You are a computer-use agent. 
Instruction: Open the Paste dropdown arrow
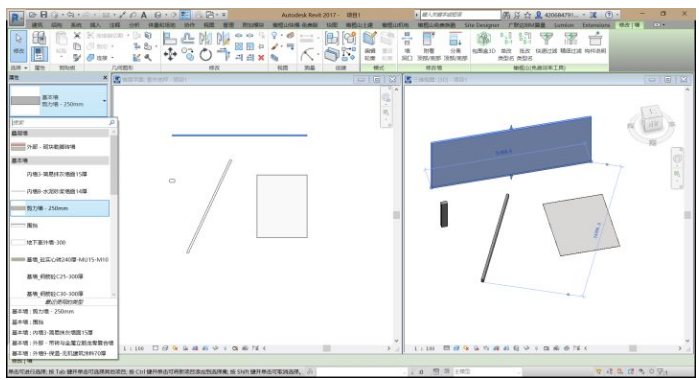tap(61, 58)
